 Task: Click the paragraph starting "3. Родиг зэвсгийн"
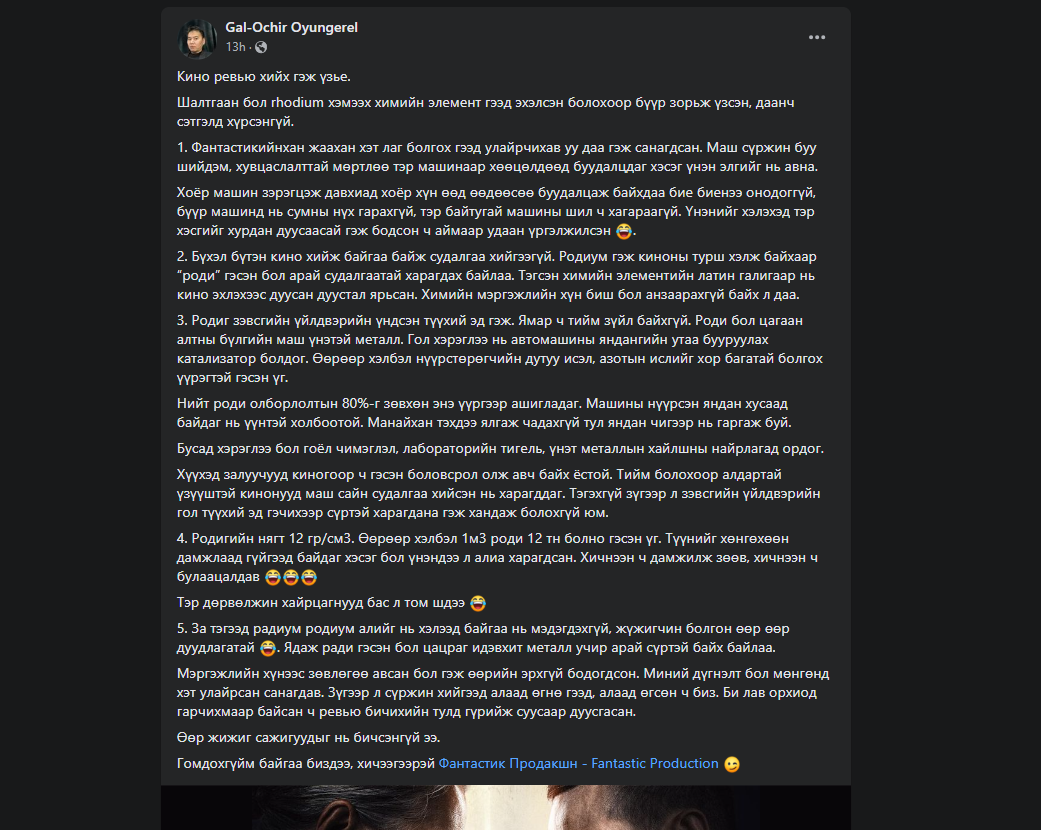pos(499,349)
